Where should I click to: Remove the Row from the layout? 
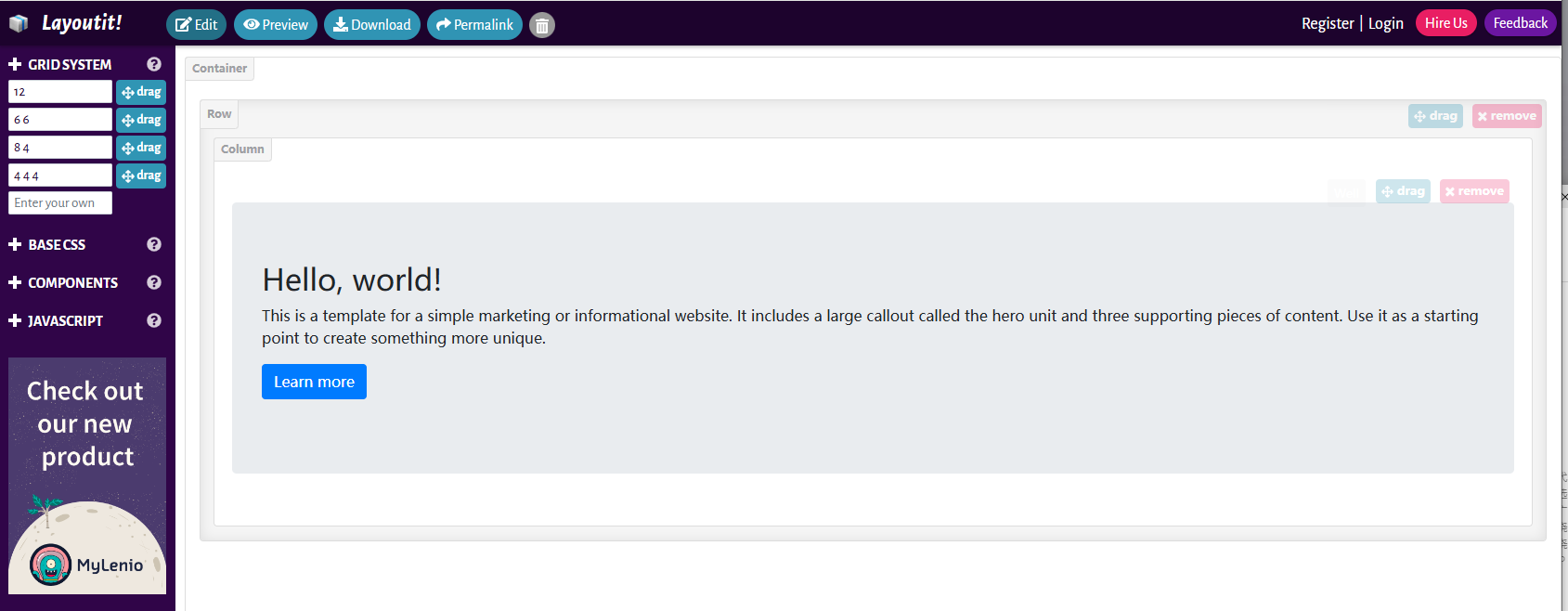[x=1507, y=116]
